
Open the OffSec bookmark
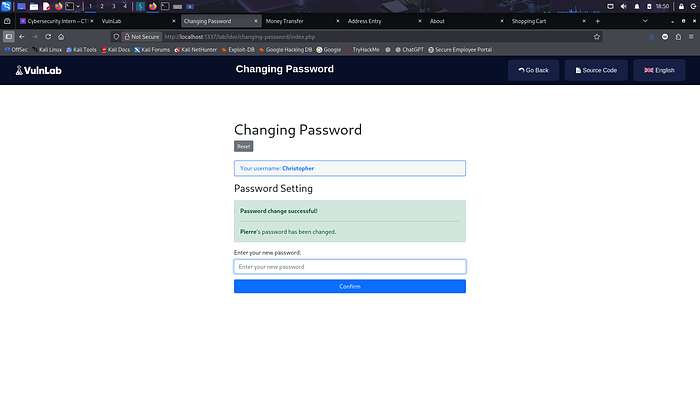pyautogui.click(x=16, y=50)
